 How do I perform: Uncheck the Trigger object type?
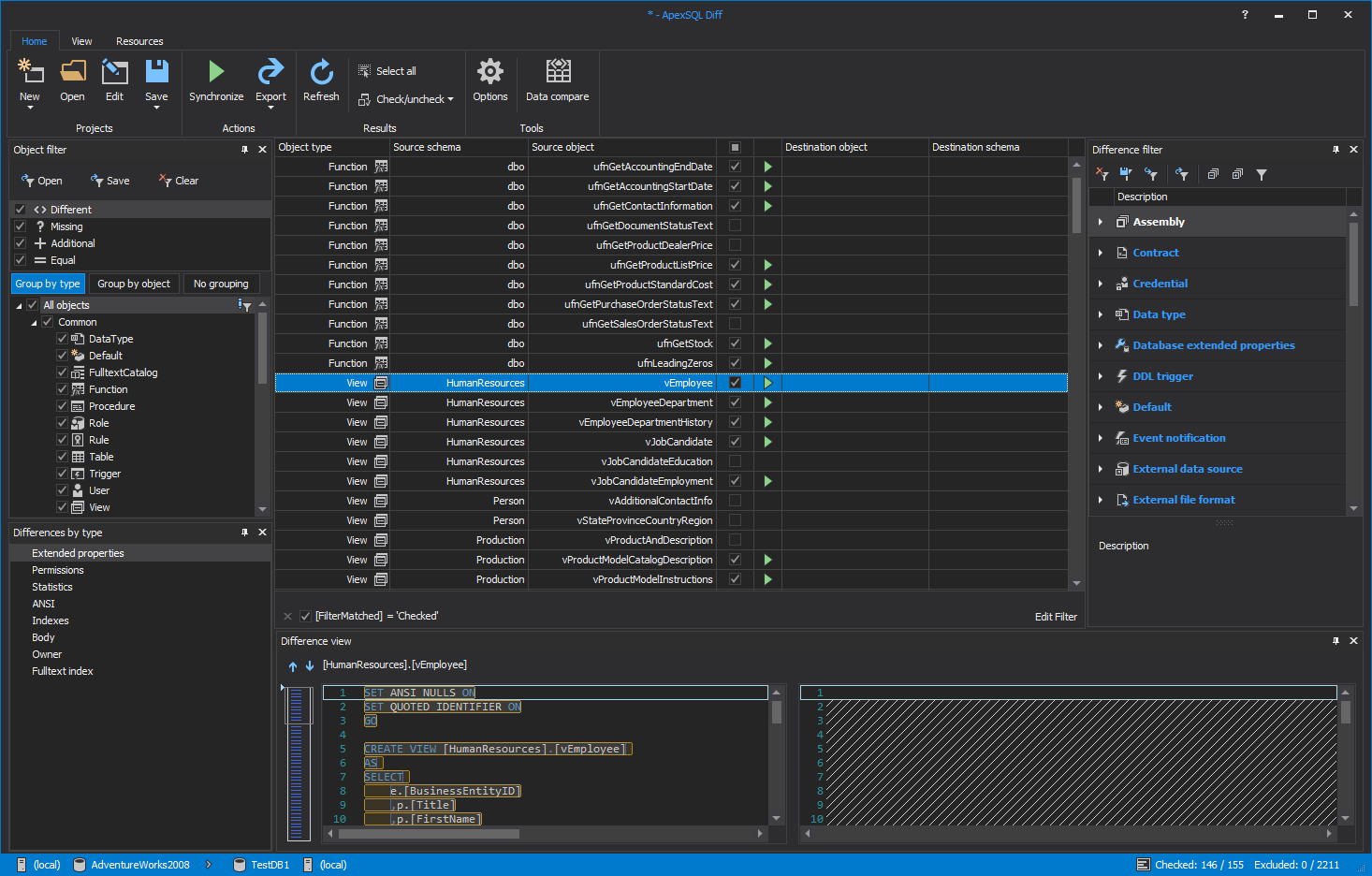(62, 474)
